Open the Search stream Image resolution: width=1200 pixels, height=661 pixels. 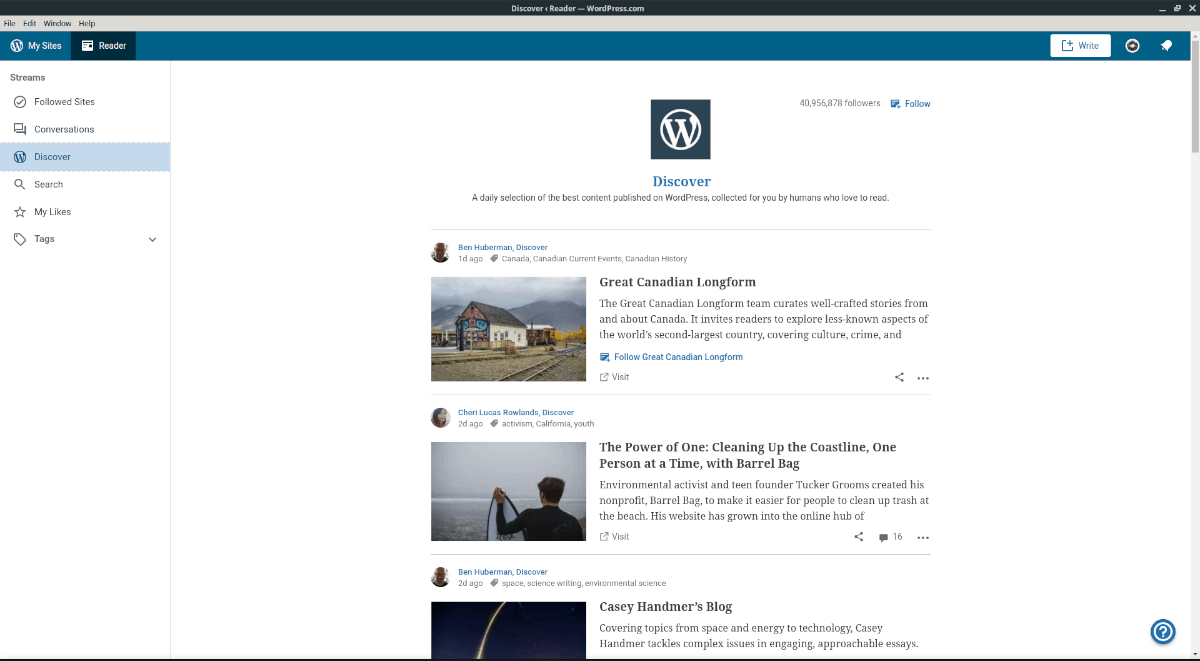pos(47,184)
